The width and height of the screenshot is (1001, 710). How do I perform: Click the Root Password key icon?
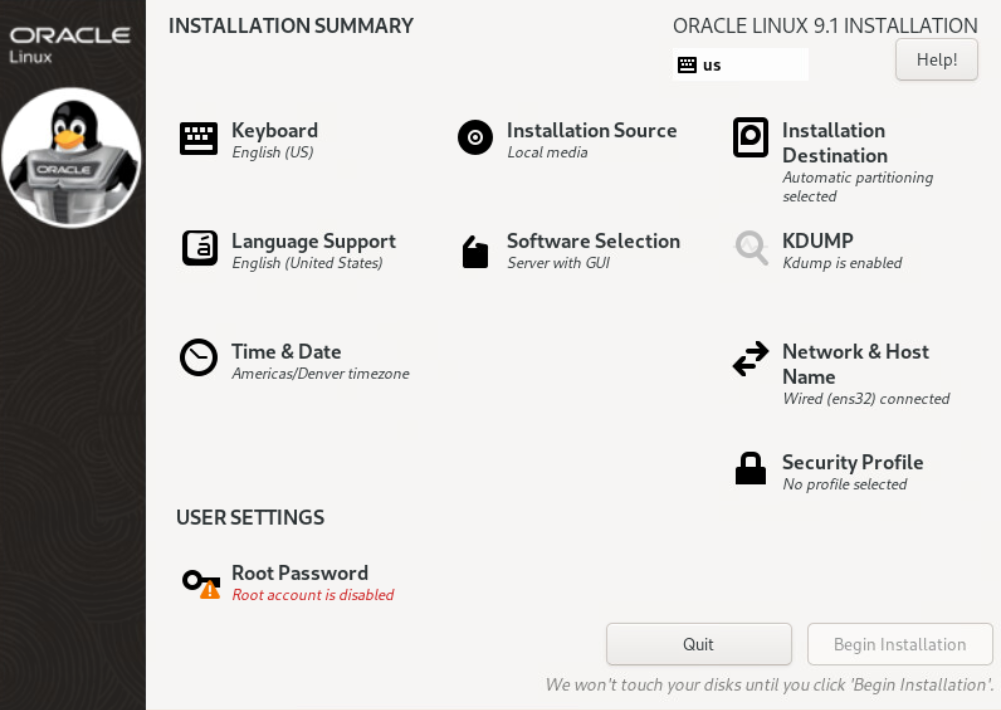pos(199,582)
